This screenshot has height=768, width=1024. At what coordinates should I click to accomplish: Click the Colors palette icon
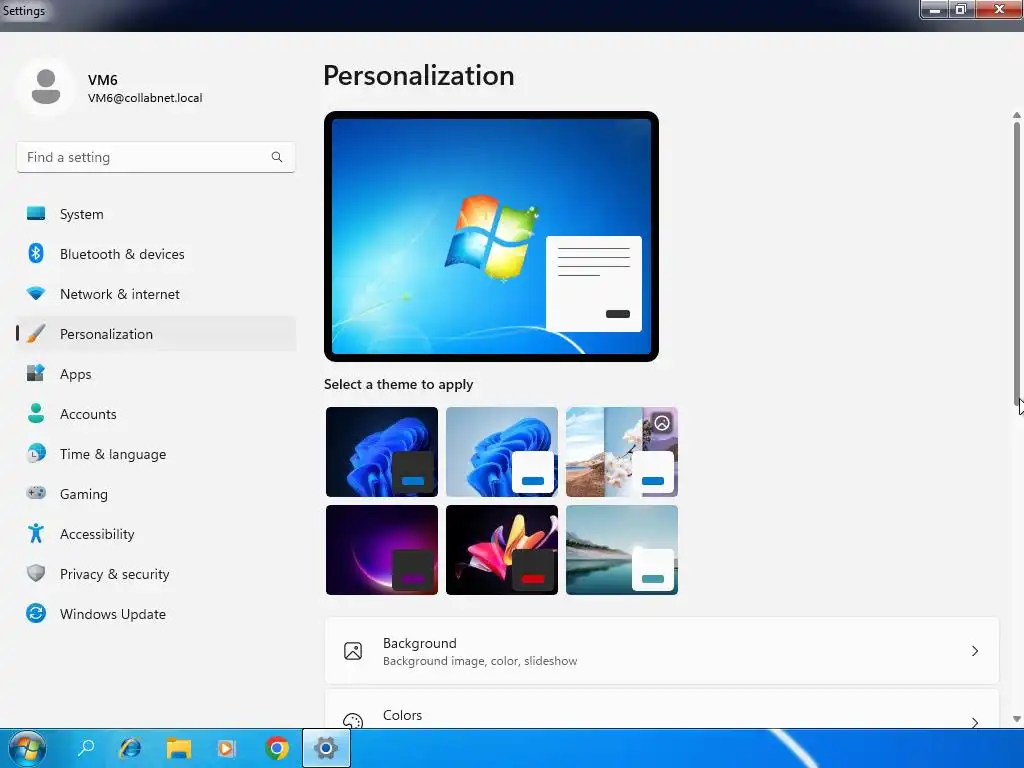(x=353, y=720)
